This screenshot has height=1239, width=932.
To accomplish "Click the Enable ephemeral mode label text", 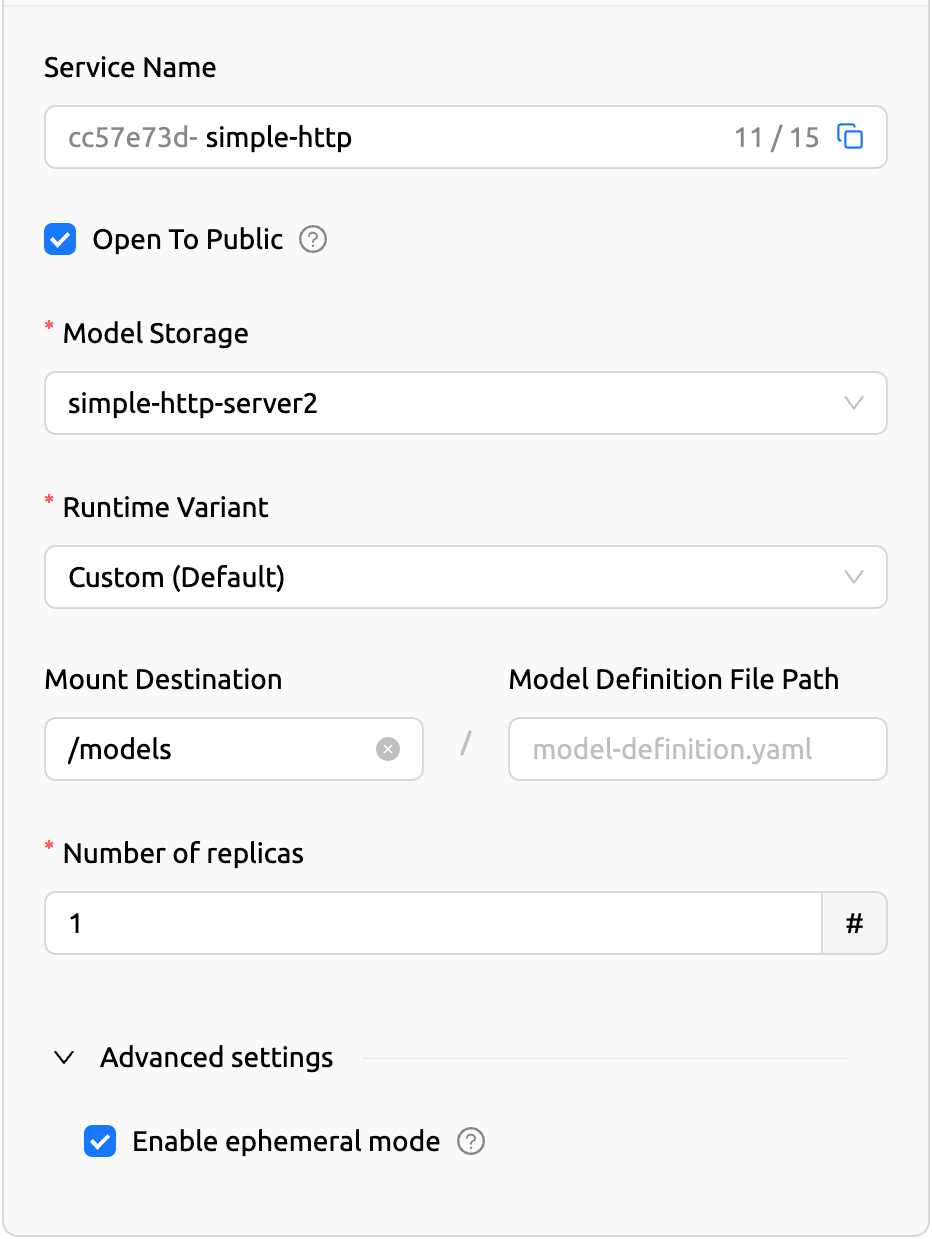I will coord(286,1141).
